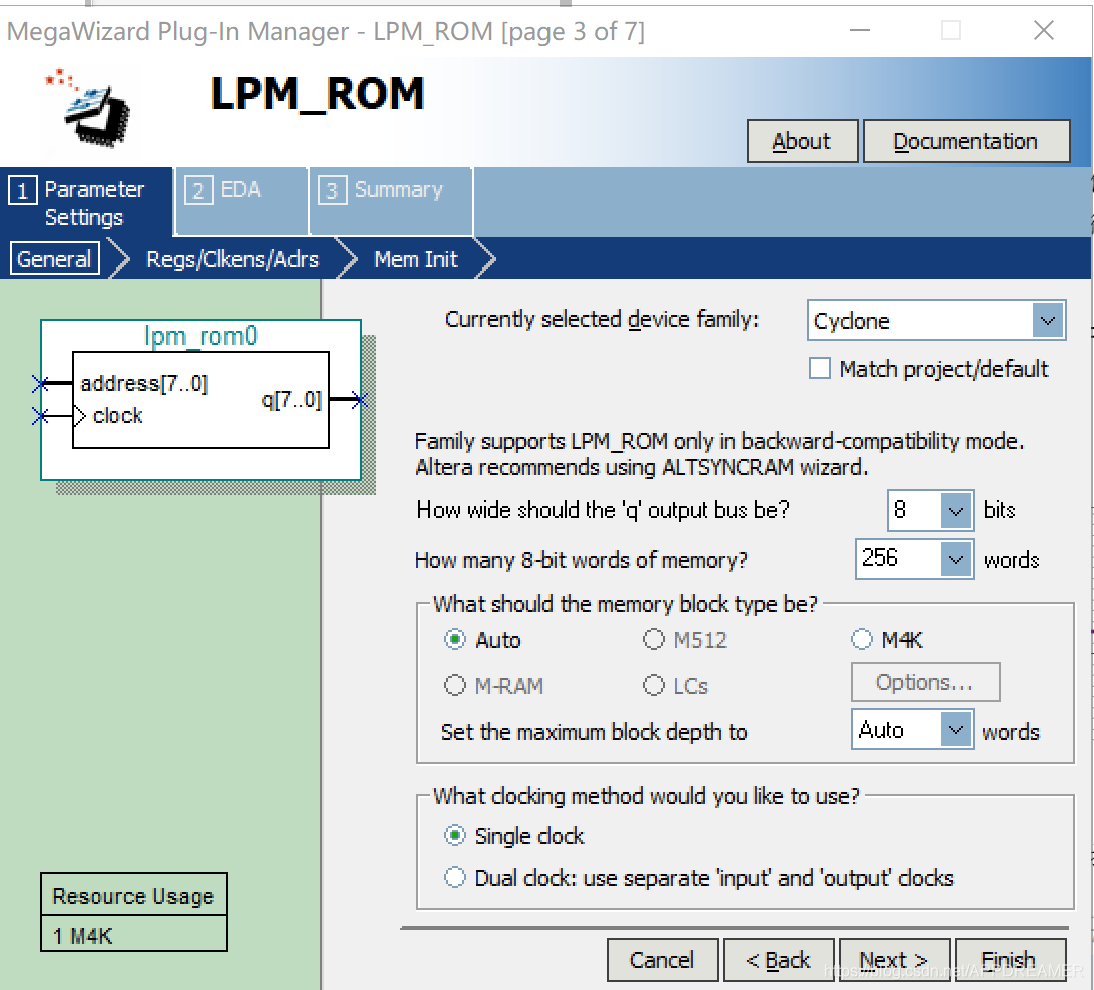Go to the Mem Init sub-page
Image resolution: width=1094 pixels, height=990 pixels.
[x=416, y=260]
